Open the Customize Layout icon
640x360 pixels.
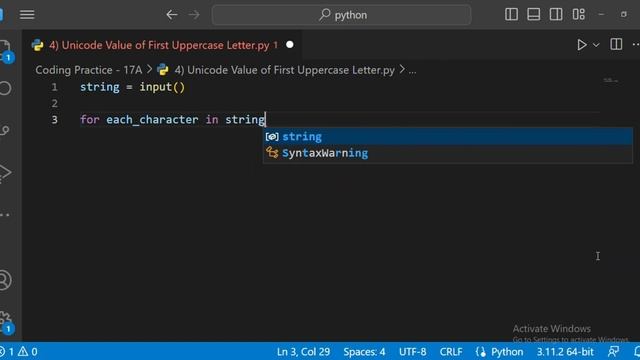(x=578, y=15)
